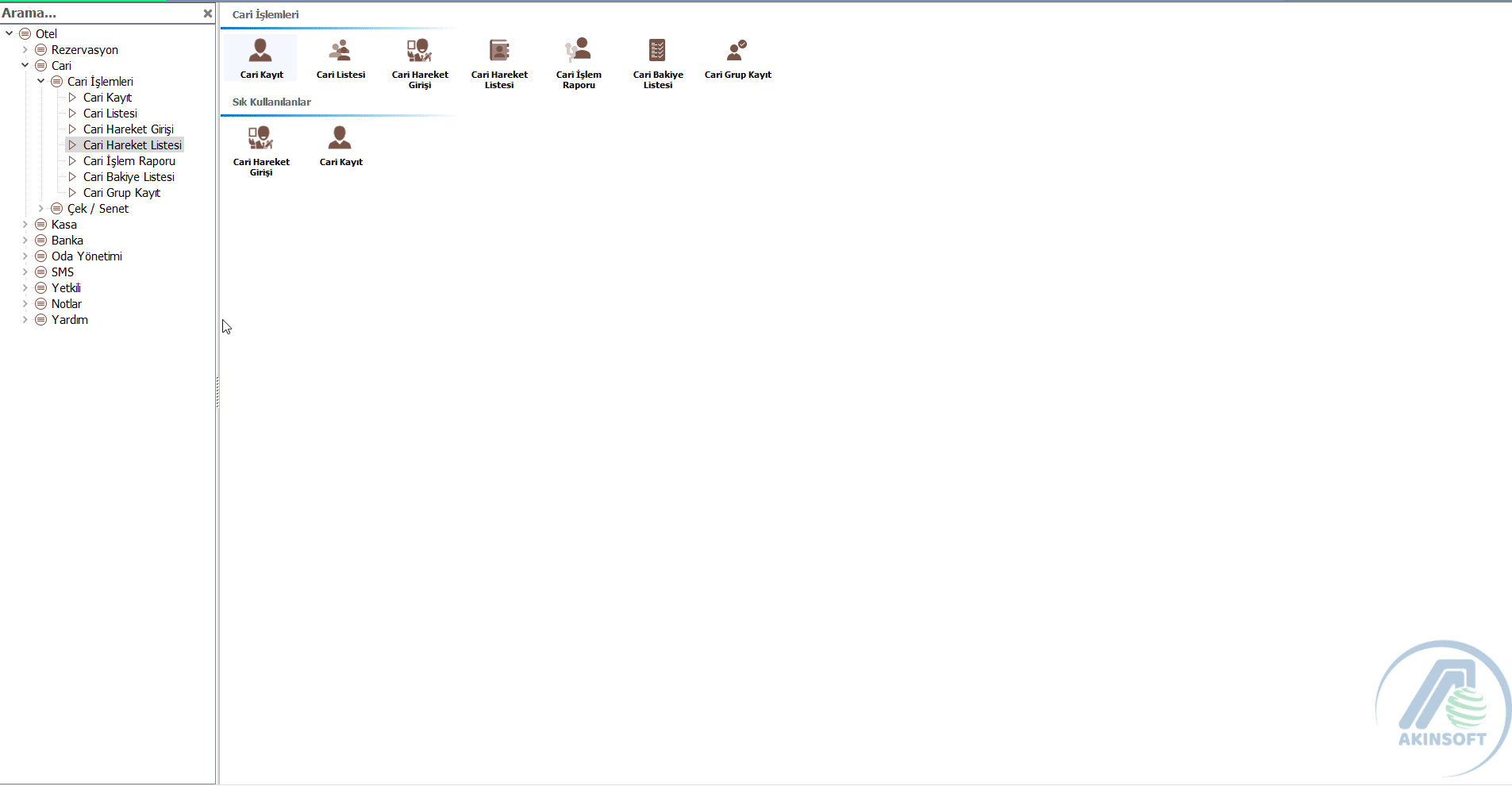Expand the SMS node
1512x786 pixels.
coord(25,272)
